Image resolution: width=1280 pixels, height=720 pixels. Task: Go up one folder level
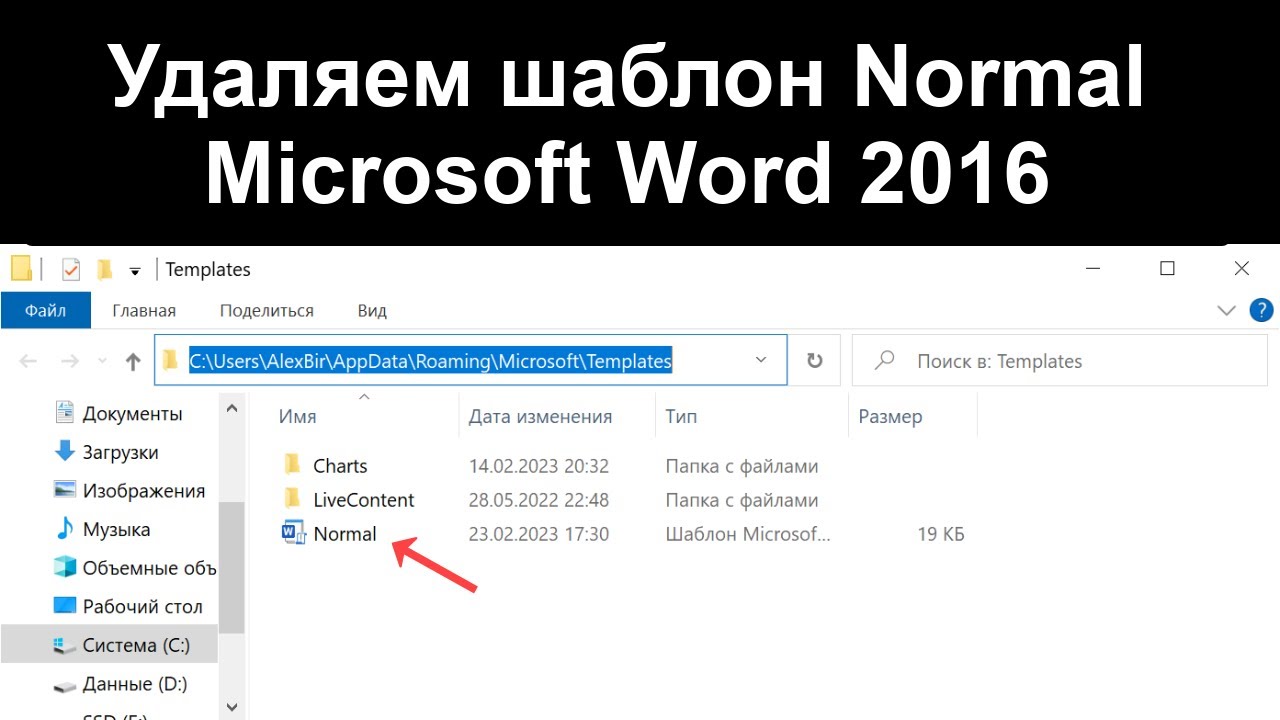tap(133, 361)
